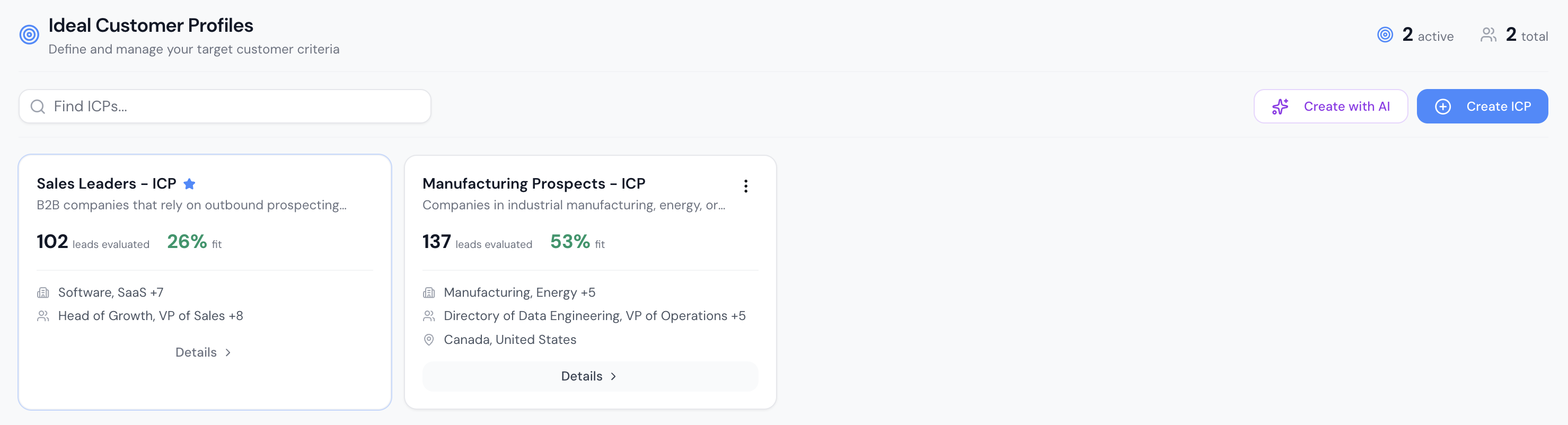The image size is (1568, 425).
Task: Expand Details on the Manufacturing Prospects card
Action: [588, 376]
